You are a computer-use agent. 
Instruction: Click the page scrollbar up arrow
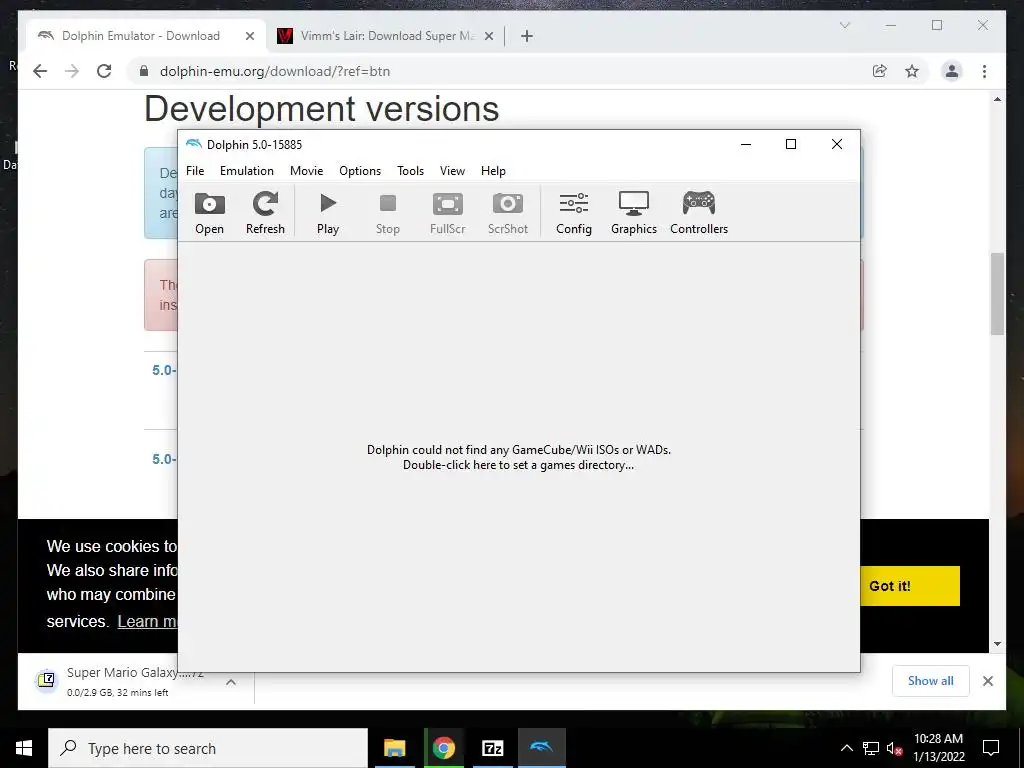[997, 99]
